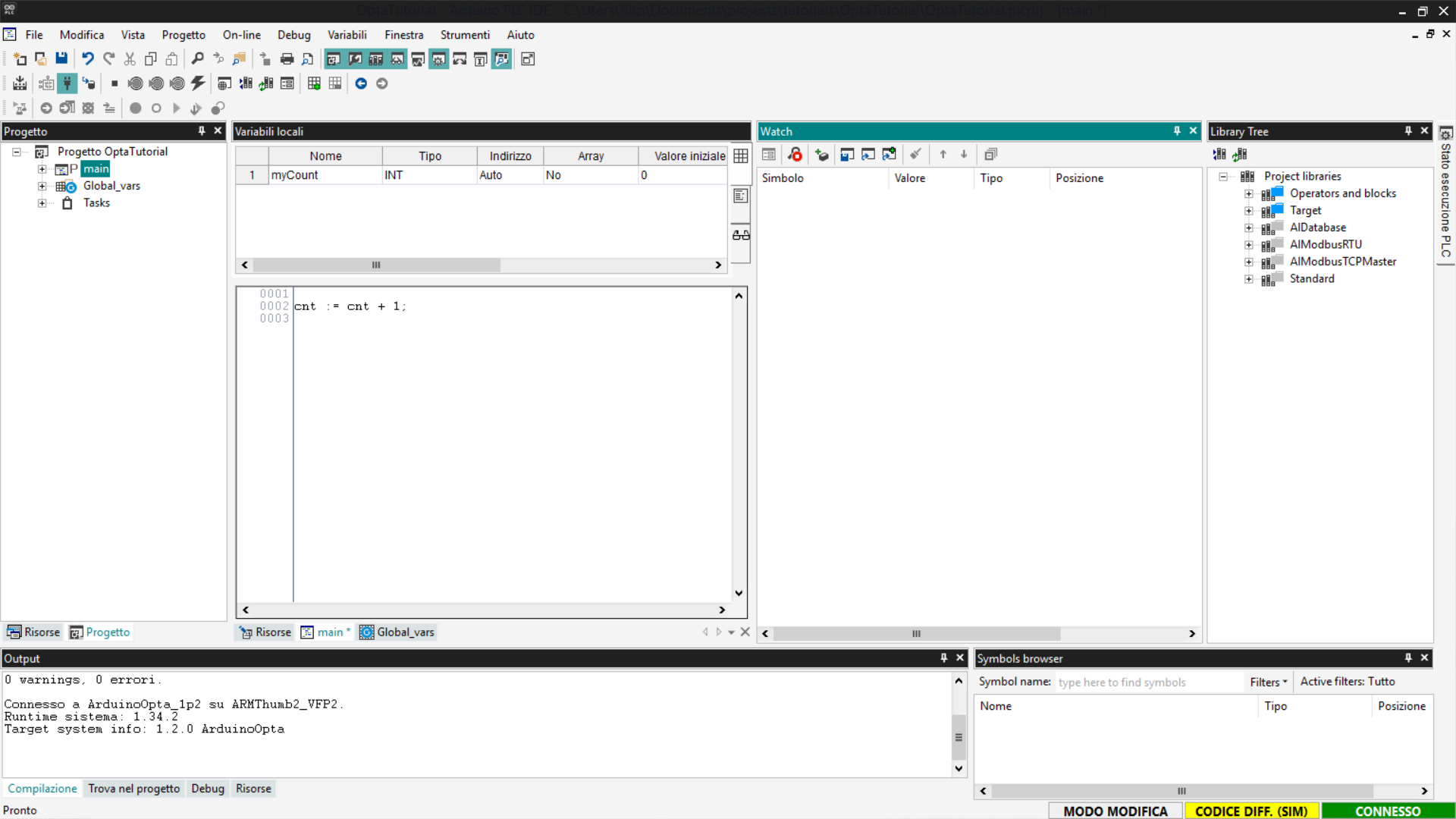Expand the Operators and blocks library
Screen dimensions: 1456x819
pyautogui.click(x=1248, y=193)
